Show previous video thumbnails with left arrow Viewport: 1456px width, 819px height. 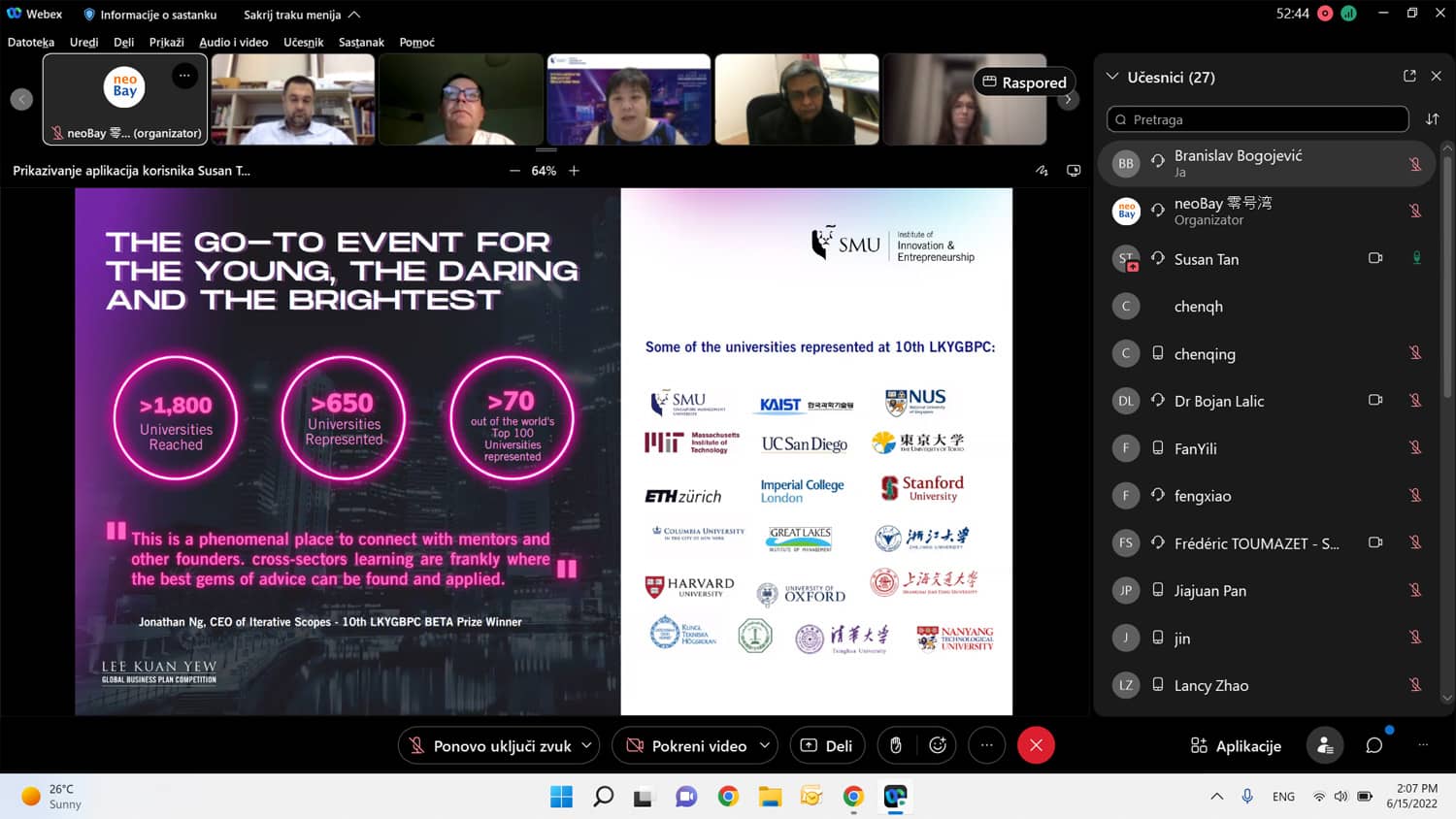click(21, 99)
